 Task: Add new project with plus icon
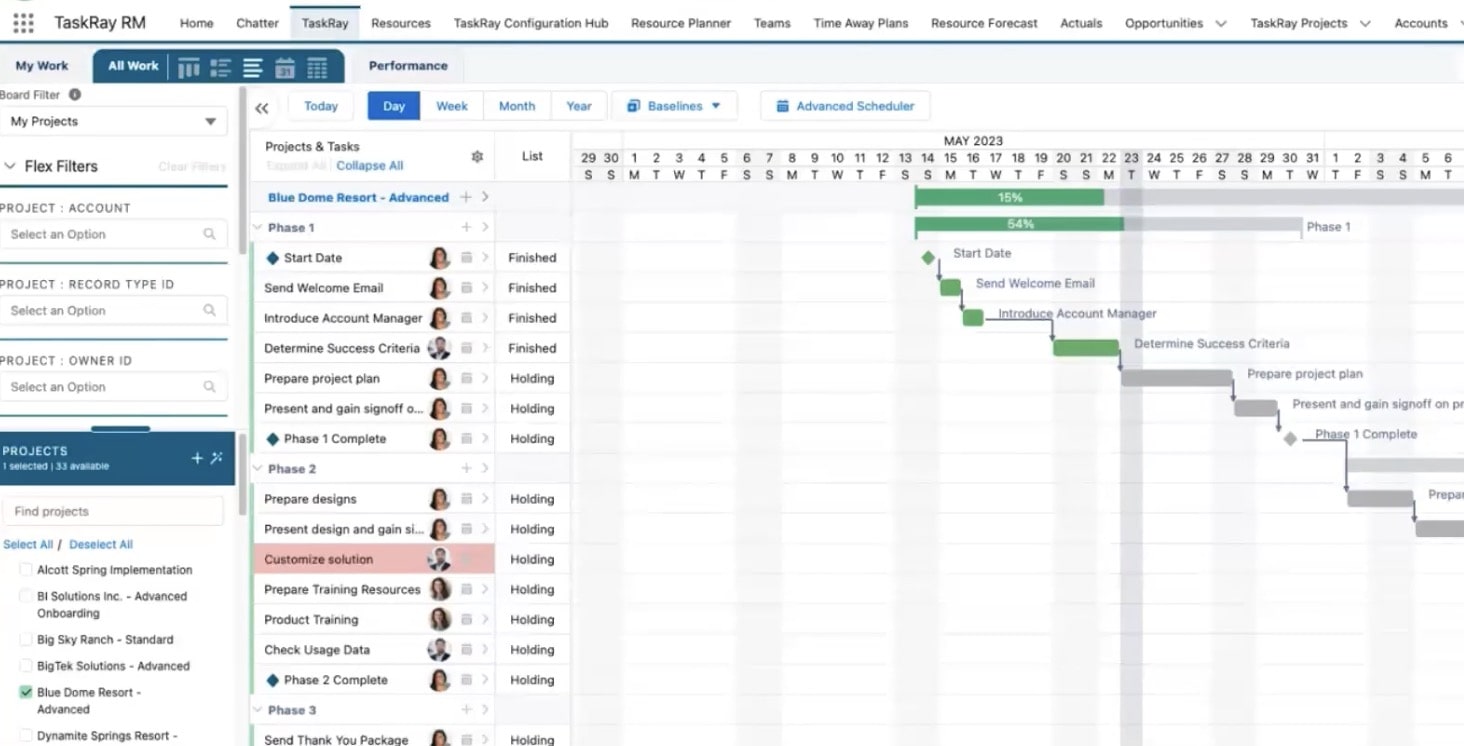pyautogui.click(x=197, y=458)
